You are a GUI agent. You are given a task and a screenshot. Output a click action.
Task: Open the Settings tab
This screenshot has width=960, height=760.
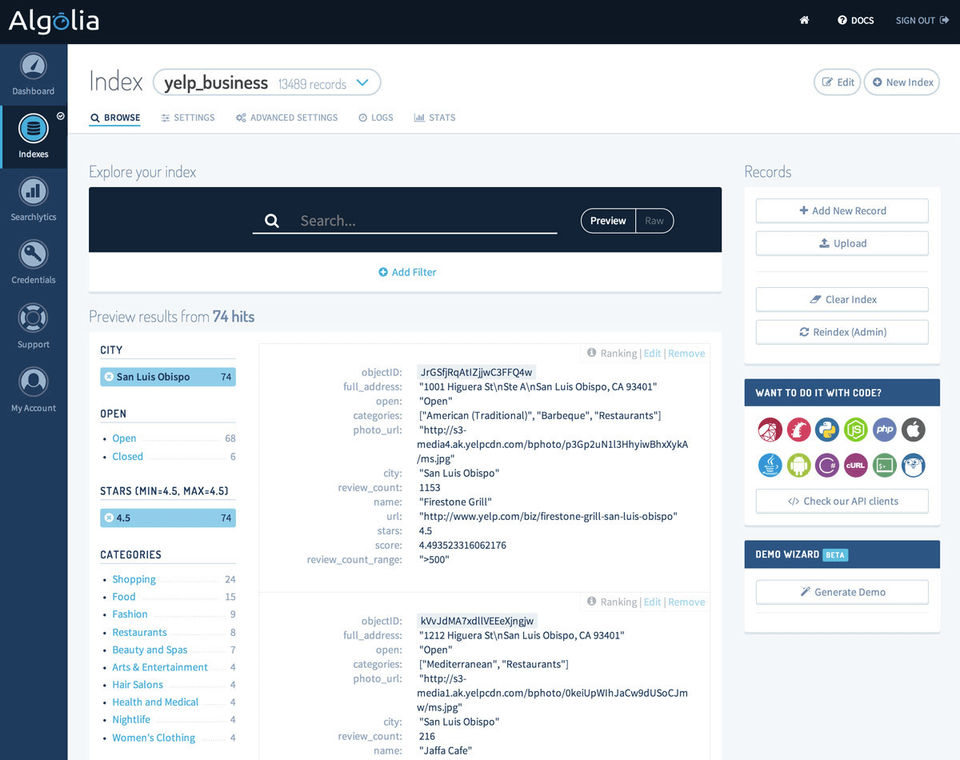pos(187,118)
